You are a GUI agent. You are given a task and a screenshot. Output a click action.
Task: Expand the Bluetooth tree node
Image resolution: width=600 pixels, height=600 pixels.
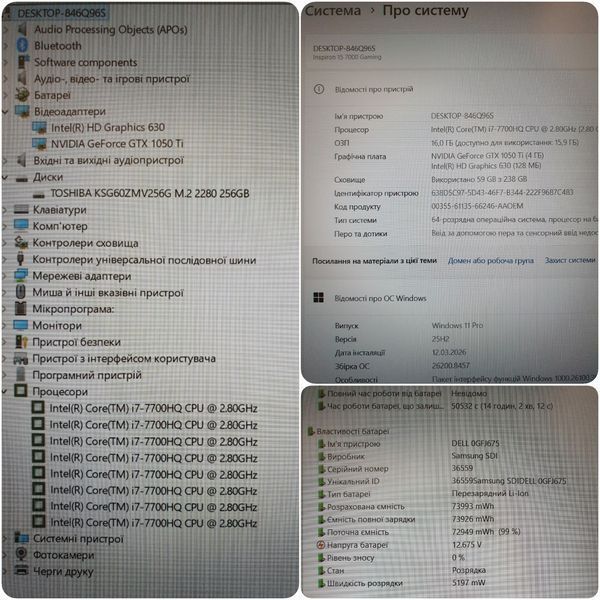coord(5,46)
